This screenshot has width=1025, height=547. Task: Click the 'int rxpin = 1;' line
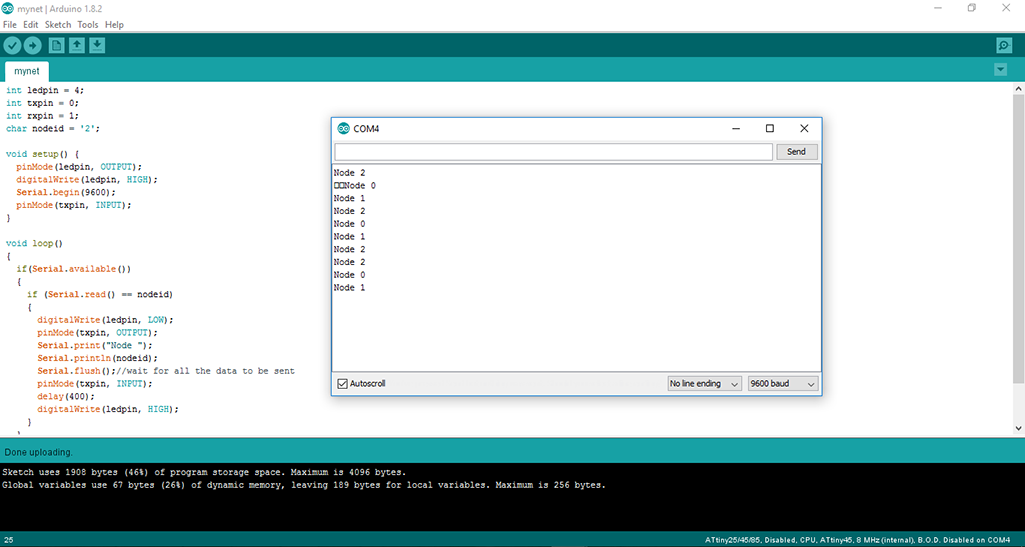[x=42, y=116]
